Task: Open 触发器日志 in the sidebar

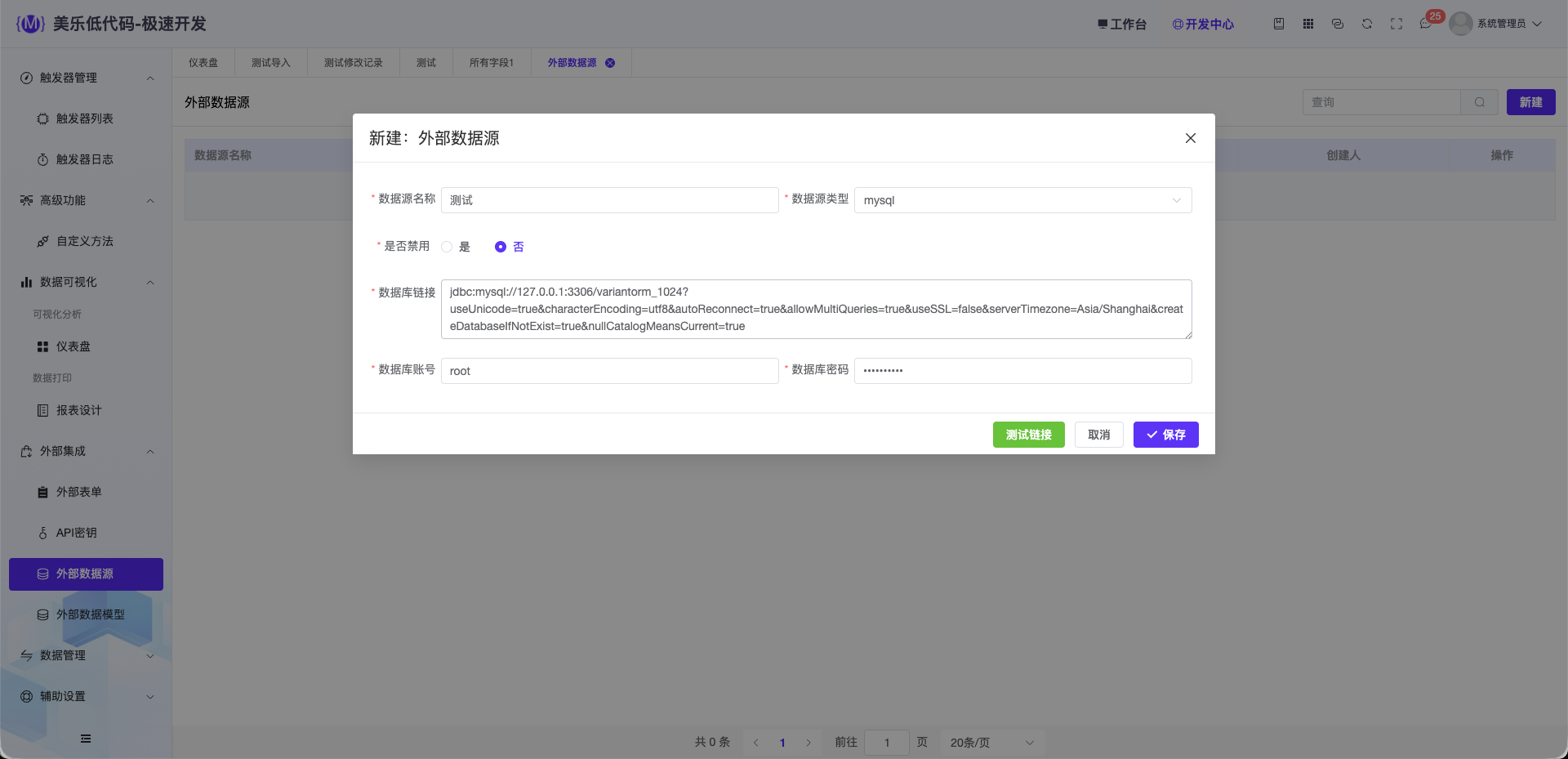Action: (85, 159)
